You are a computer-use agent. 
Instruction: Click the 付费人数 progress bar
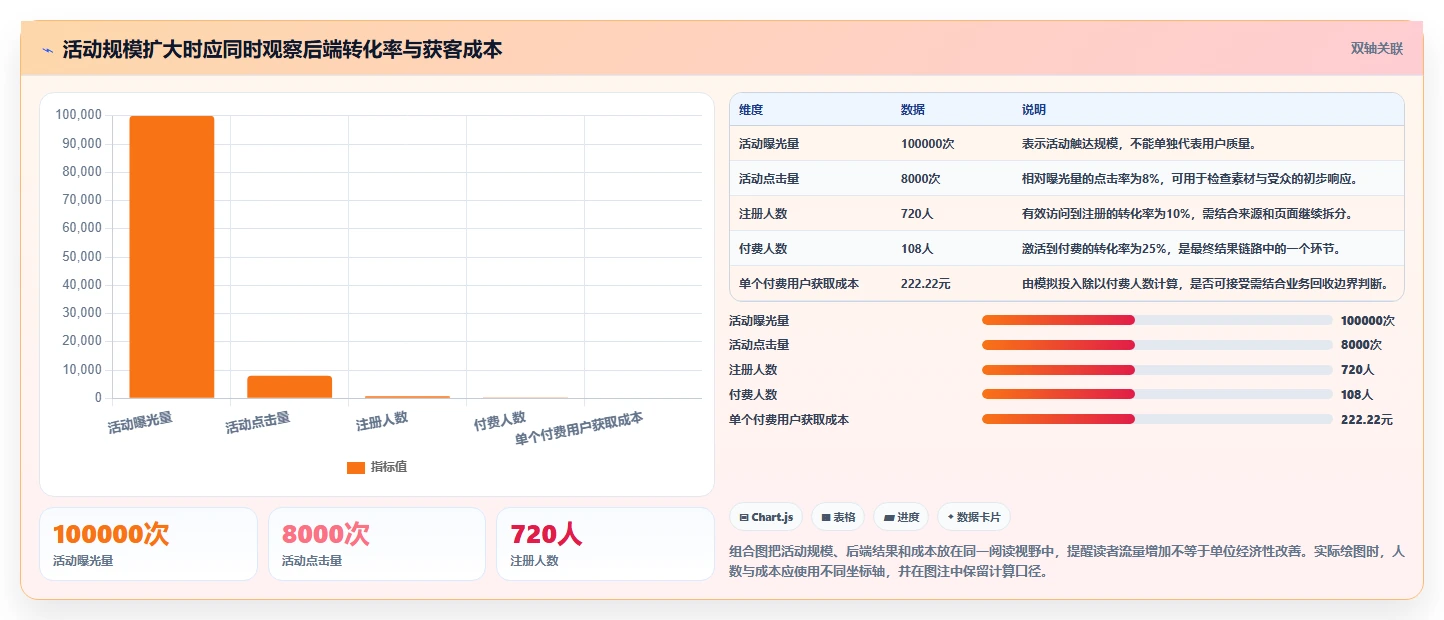click(x=1157, y=394)
